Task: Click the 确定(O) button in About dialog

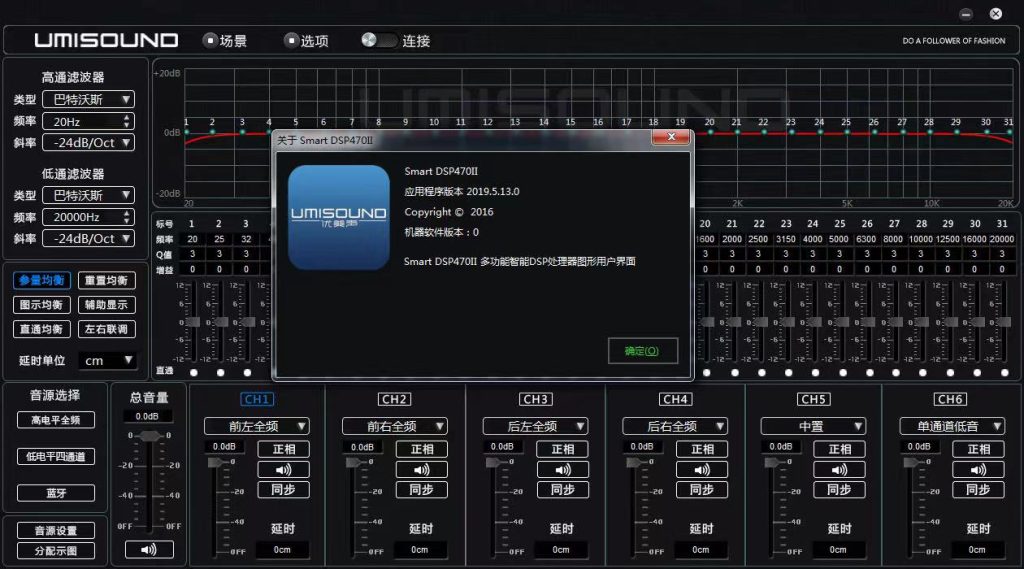Action: click(643, 351)
